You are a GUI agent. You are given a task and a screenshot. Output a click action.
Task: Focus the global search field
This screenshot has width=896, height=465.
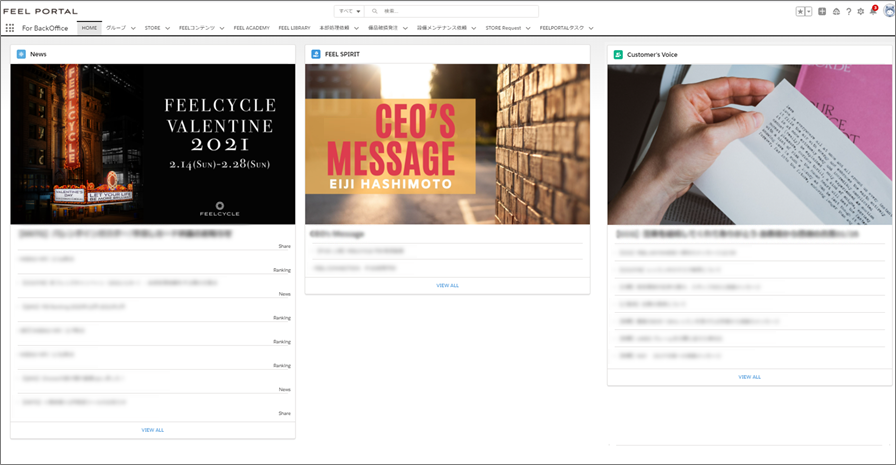tap(451, 11)
